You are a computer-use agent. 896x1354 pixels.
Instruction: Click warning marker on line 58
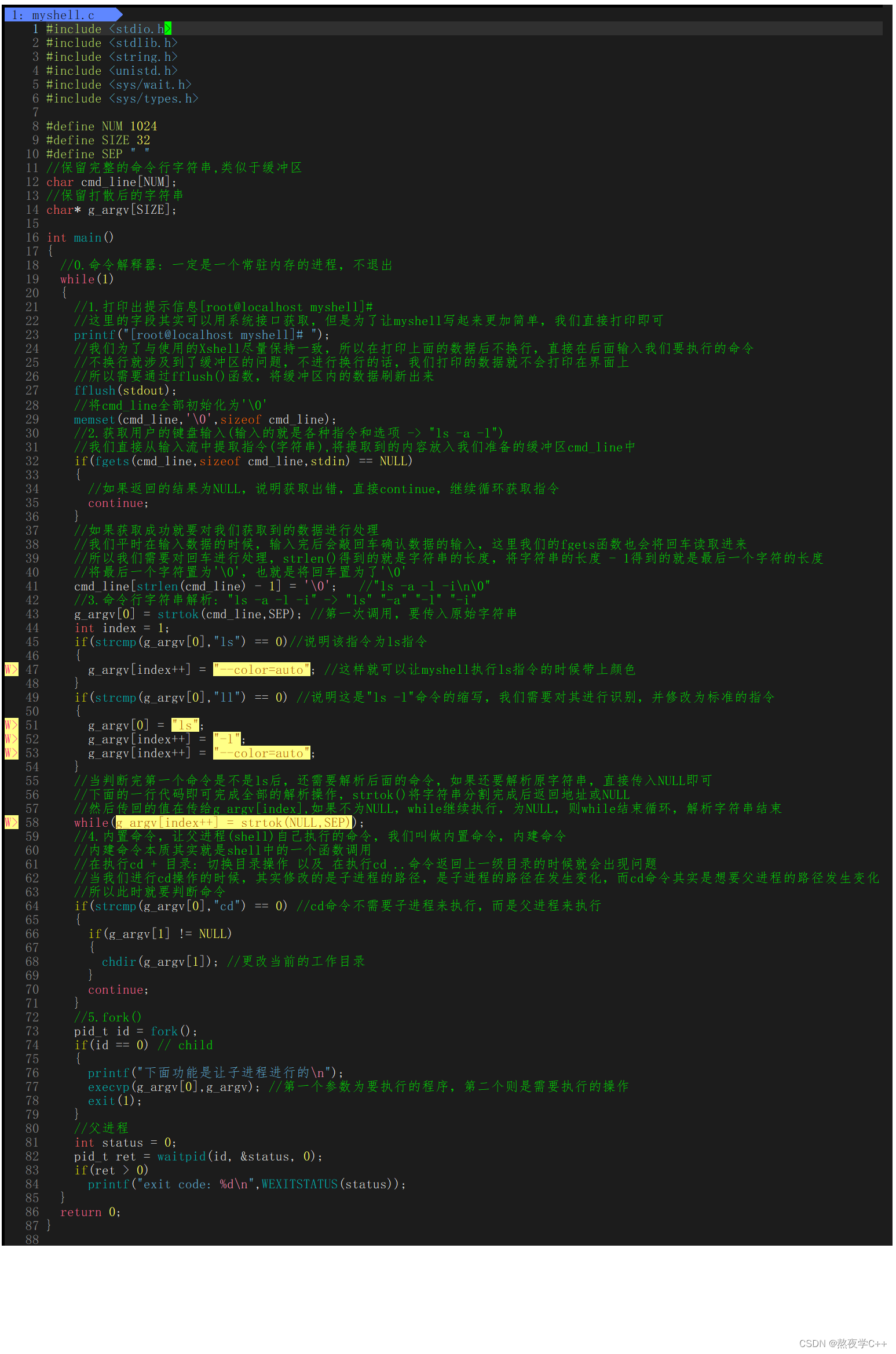tap(11, 823)
